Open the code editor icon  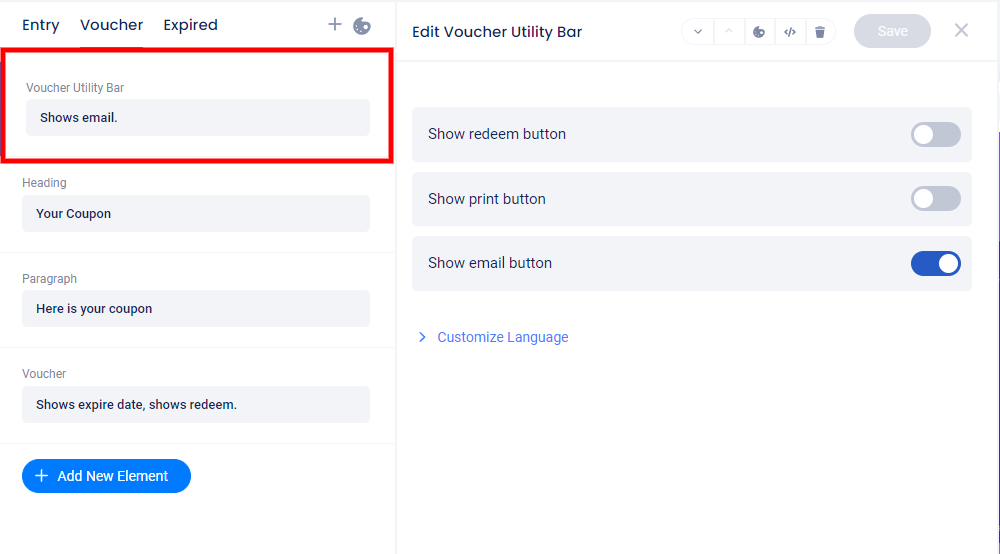790,32
